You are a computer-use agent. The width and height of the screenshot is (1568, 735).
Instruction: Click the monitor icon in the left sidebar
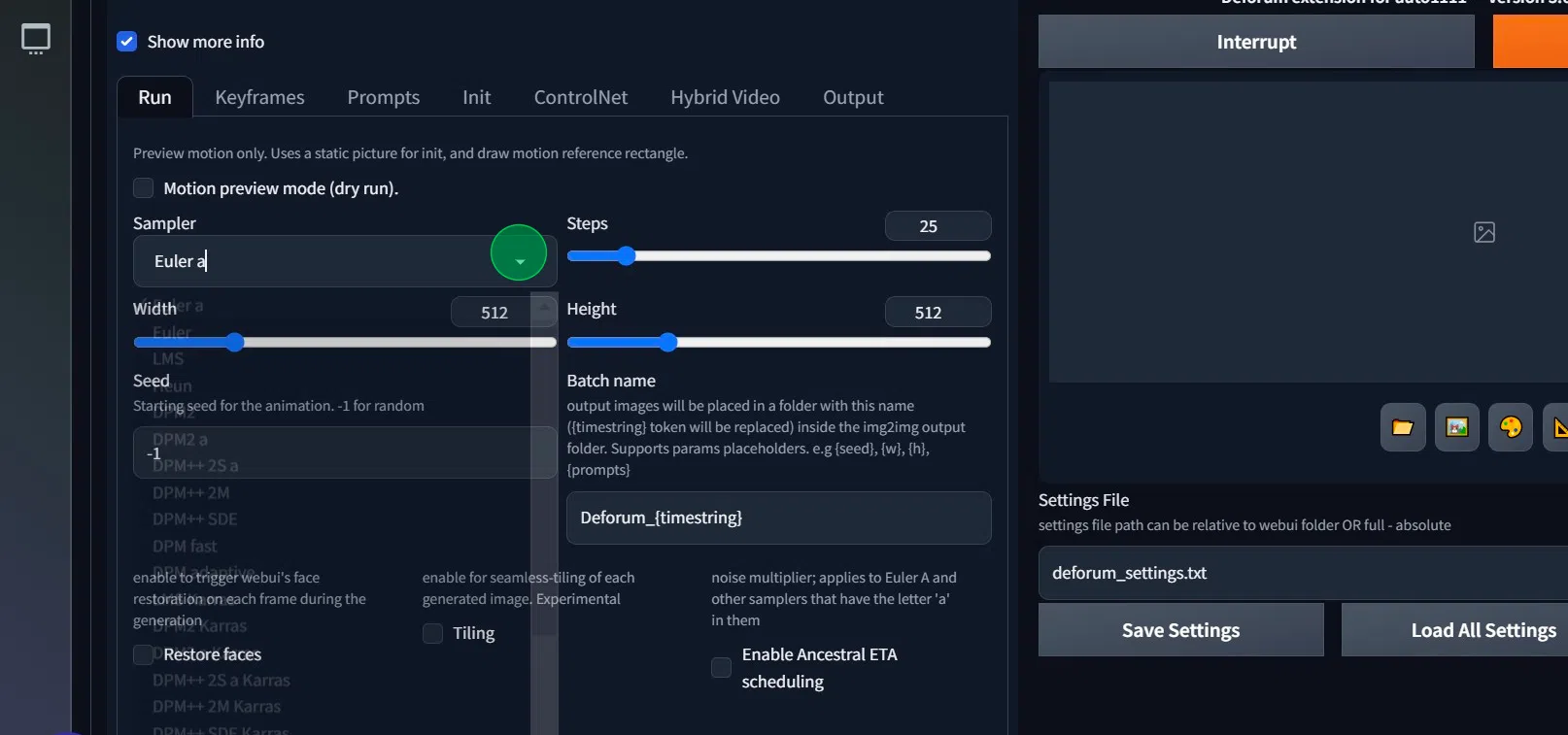[36, 39]
